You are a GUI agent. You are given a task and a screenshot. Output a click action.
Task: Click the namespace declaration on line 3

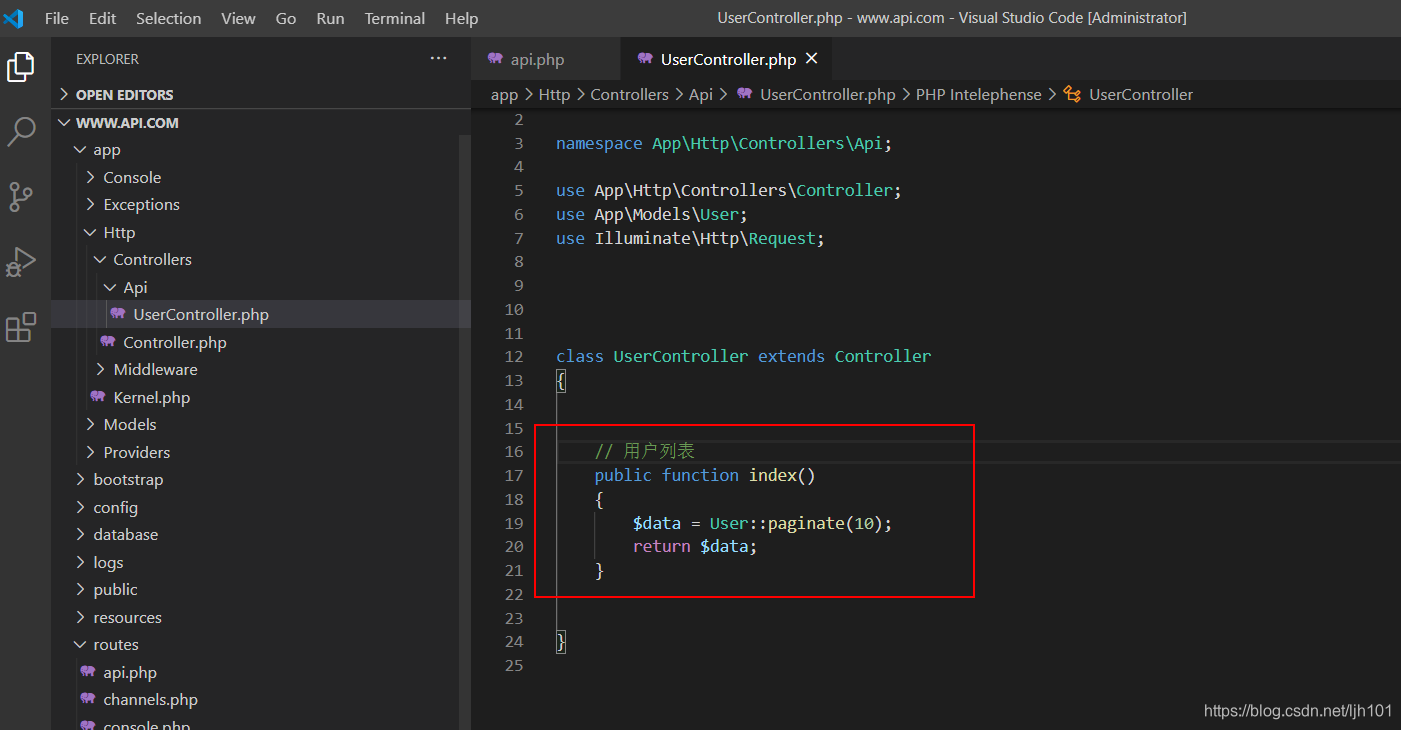tap(723, 143)
